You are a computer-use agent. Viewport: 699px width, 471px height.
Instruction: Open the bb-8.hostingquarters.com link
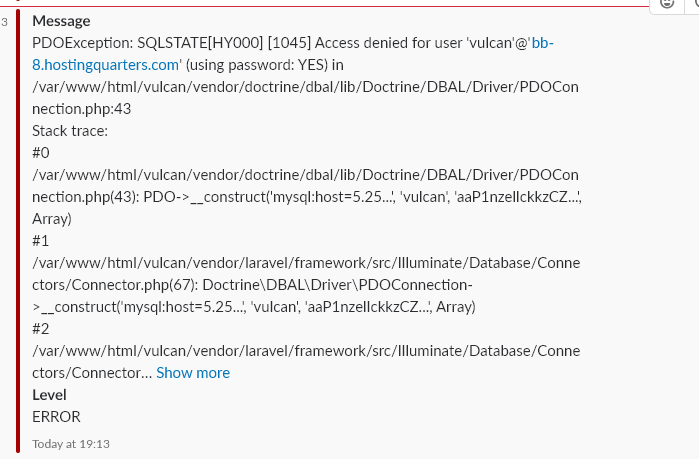click(x=106, y=54)
